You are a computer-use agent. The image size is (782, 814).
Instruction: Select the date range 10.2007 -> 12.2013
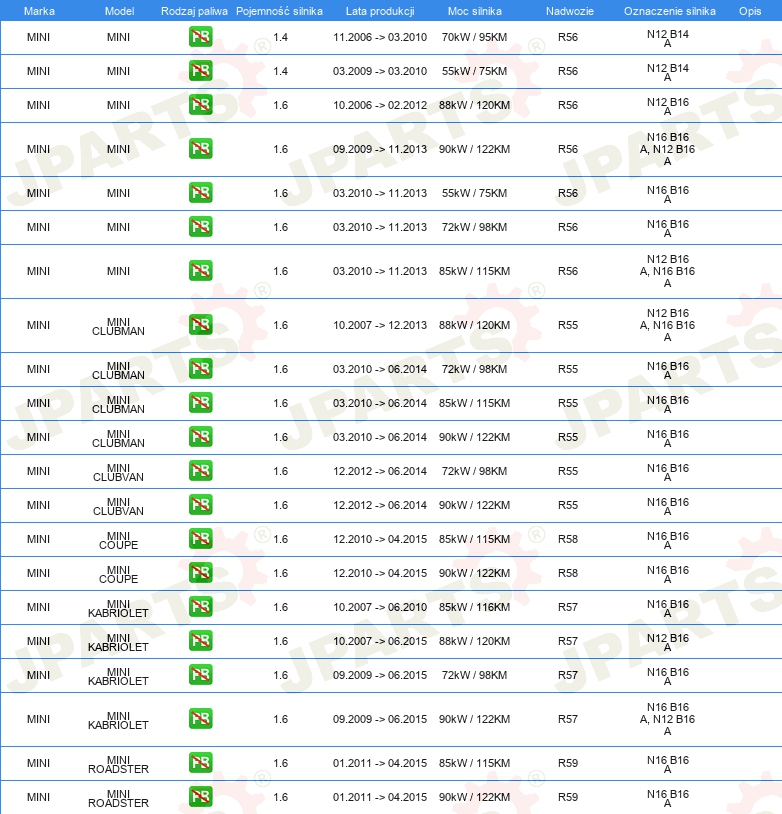pos(380,325)
